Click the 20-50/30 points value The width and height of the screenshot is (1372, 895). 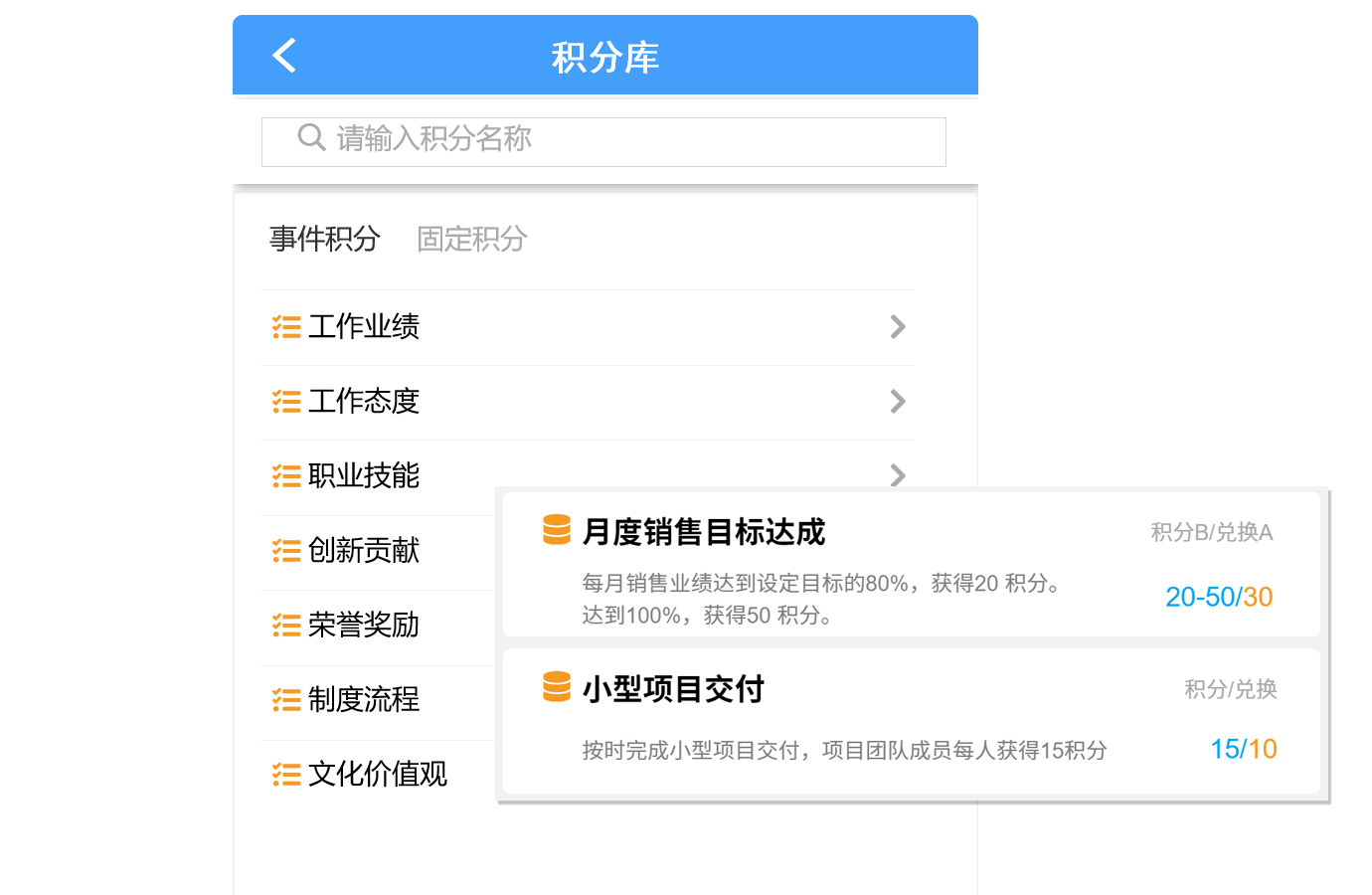[1218, 597]
